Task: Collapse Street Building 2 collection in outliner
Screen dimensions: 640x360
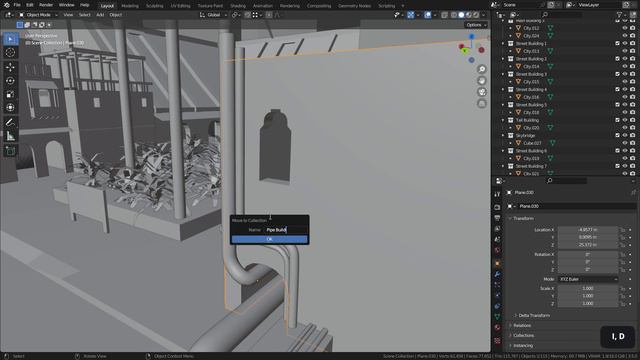Action: 503,59
